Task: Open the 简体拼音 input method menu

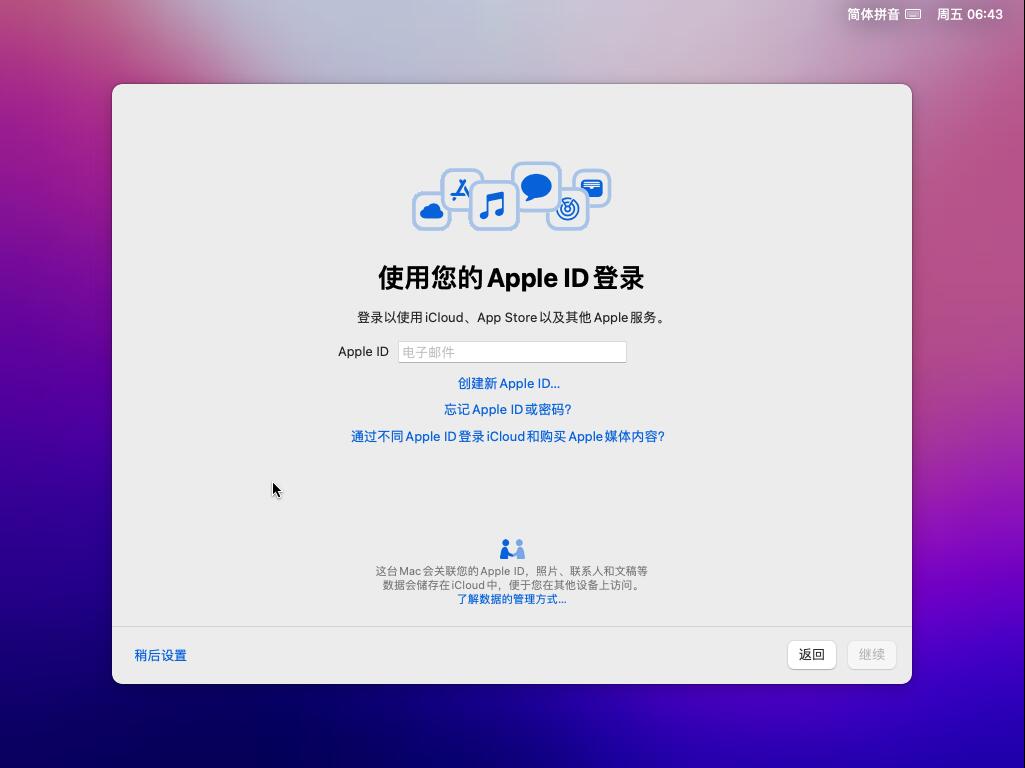Action: tap(879, 14)
